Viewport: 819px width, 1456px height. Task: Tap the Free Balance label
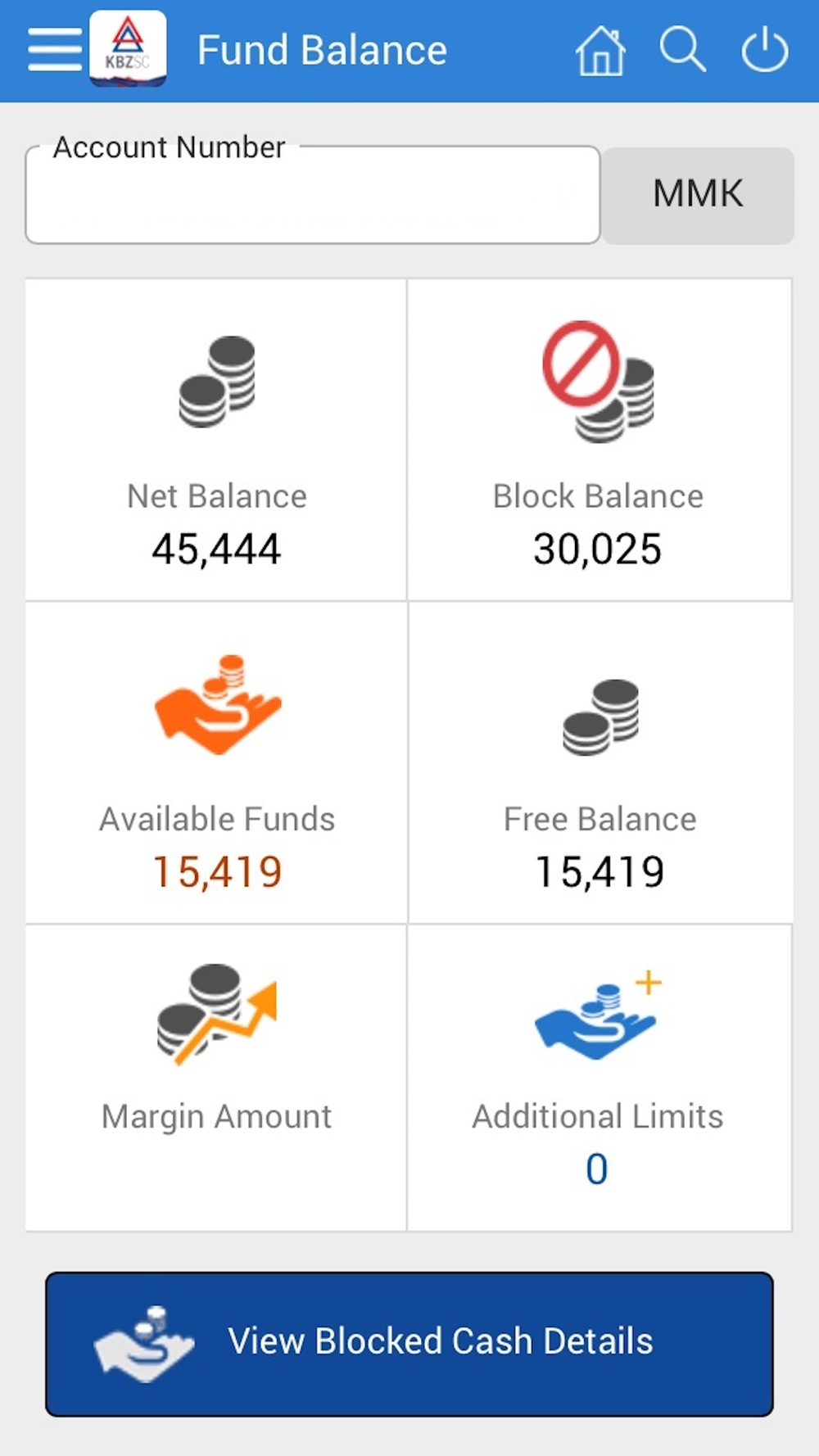point(600,819)
